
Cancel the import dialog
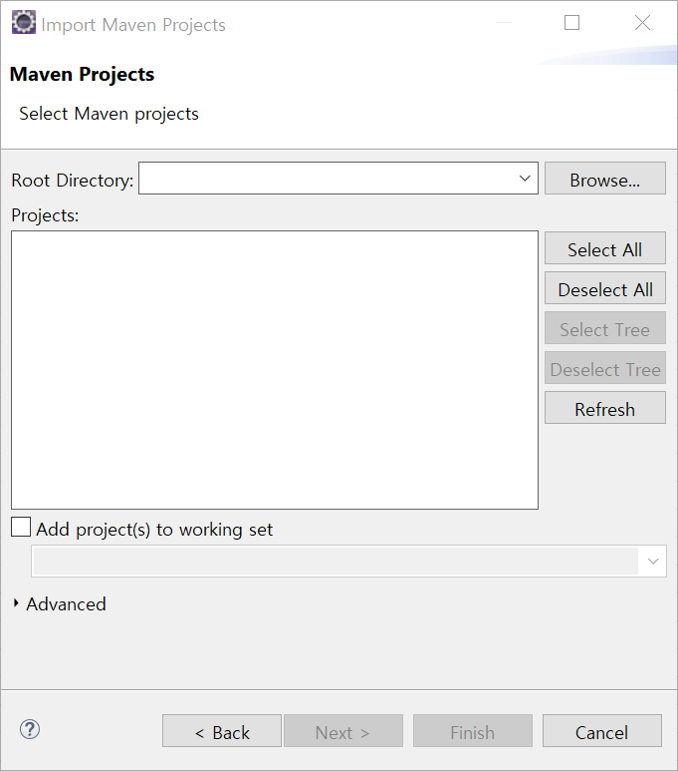click(602, 731)
